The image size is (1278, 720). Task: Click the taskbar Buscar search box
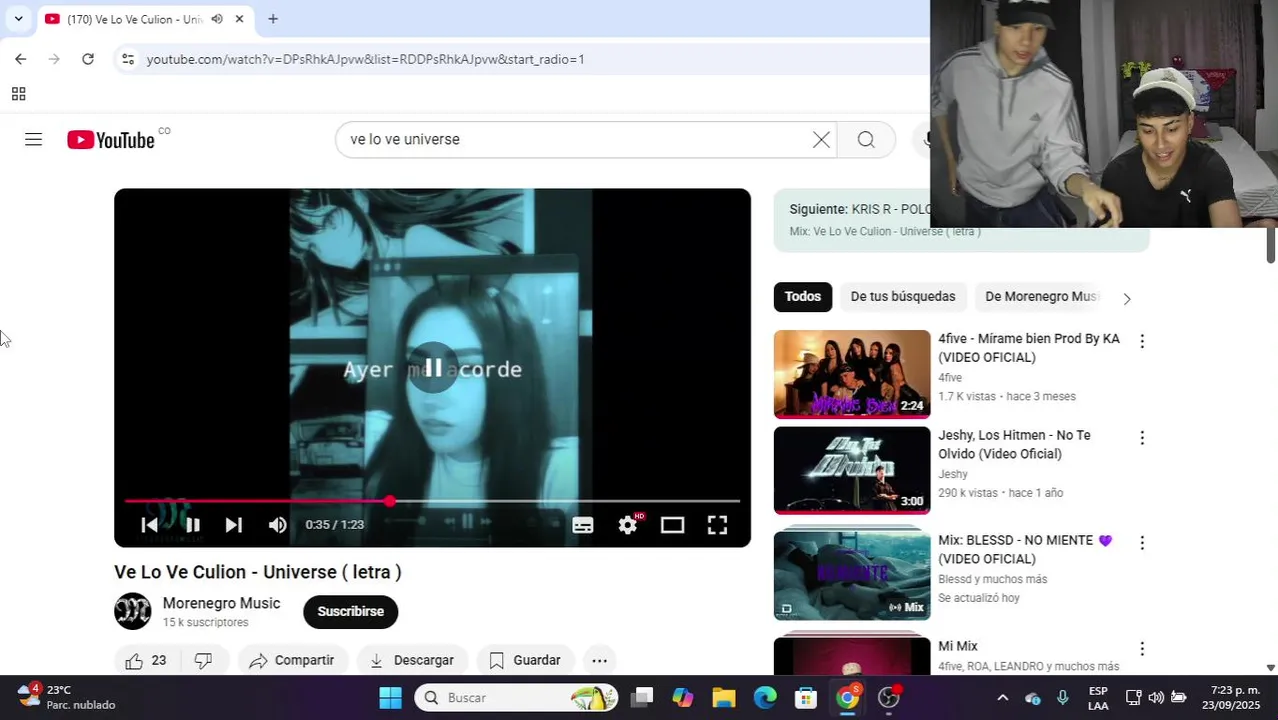pyautogui.click(x=516, y=697)
